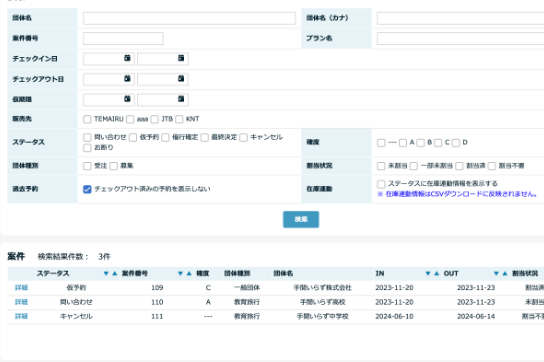This screenshot has width=544, height=362.
Task: Tick 最終決定 status checkbox
Action: [x=205, y=137]
